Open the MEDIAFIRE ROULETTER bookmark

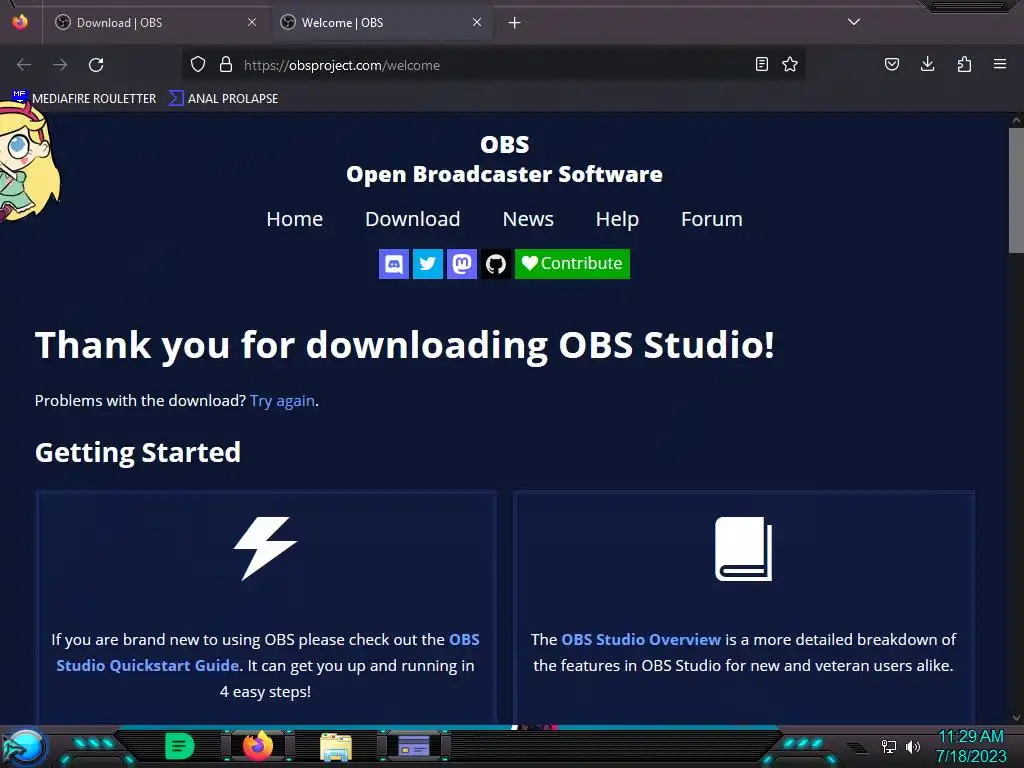85,99
